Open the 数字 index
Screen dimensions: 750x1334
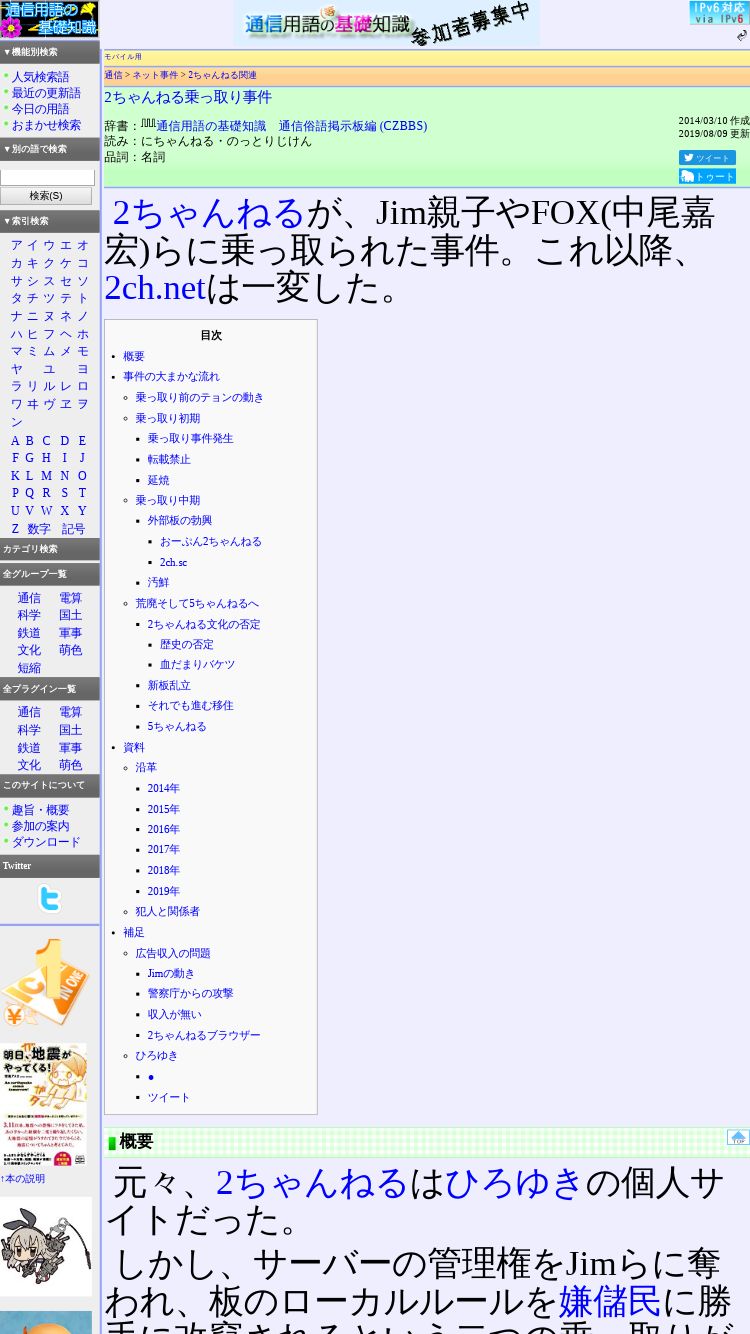38,529
